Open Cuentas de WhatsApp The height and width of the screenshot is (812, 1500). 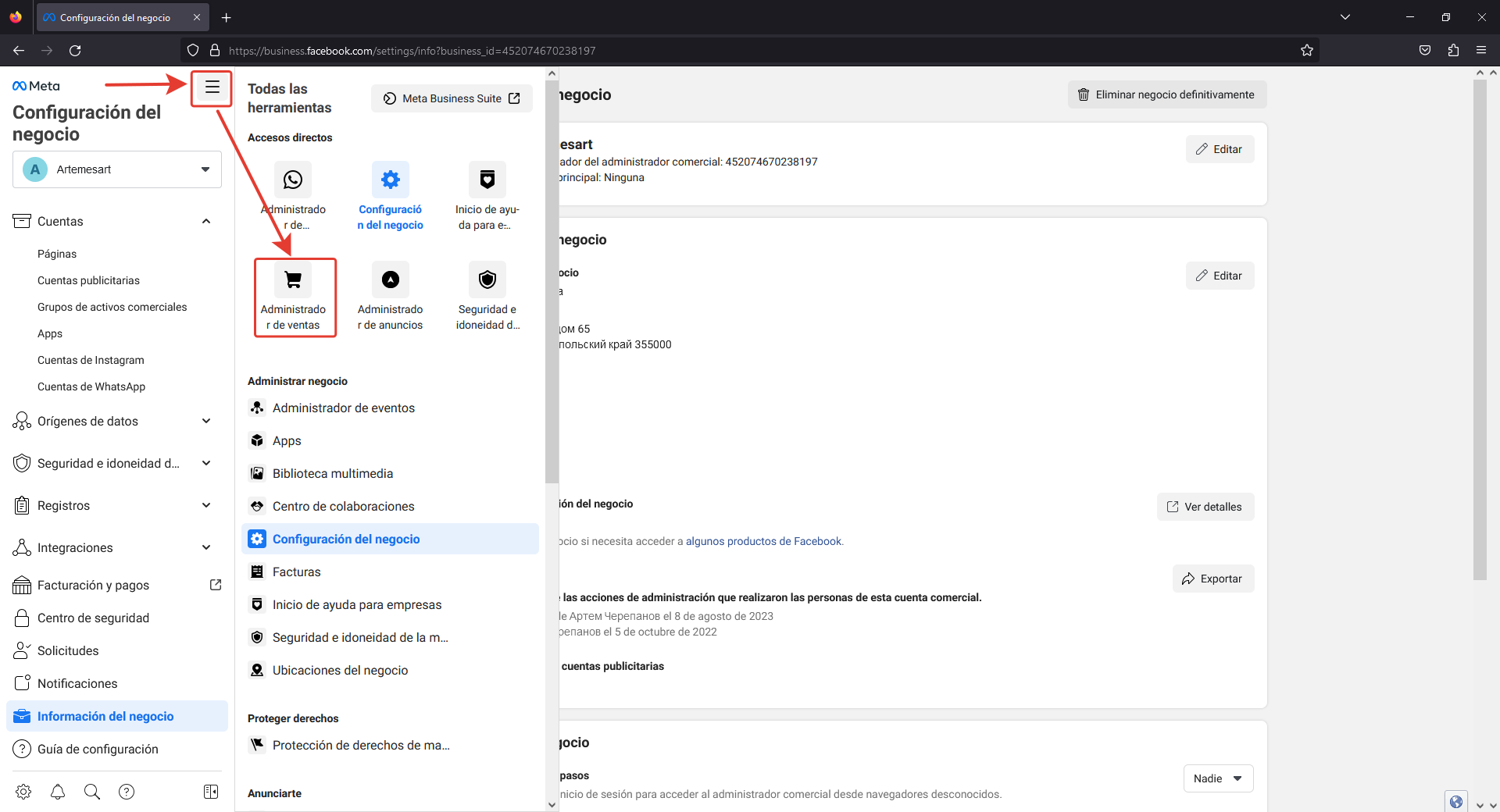point(91,386)
